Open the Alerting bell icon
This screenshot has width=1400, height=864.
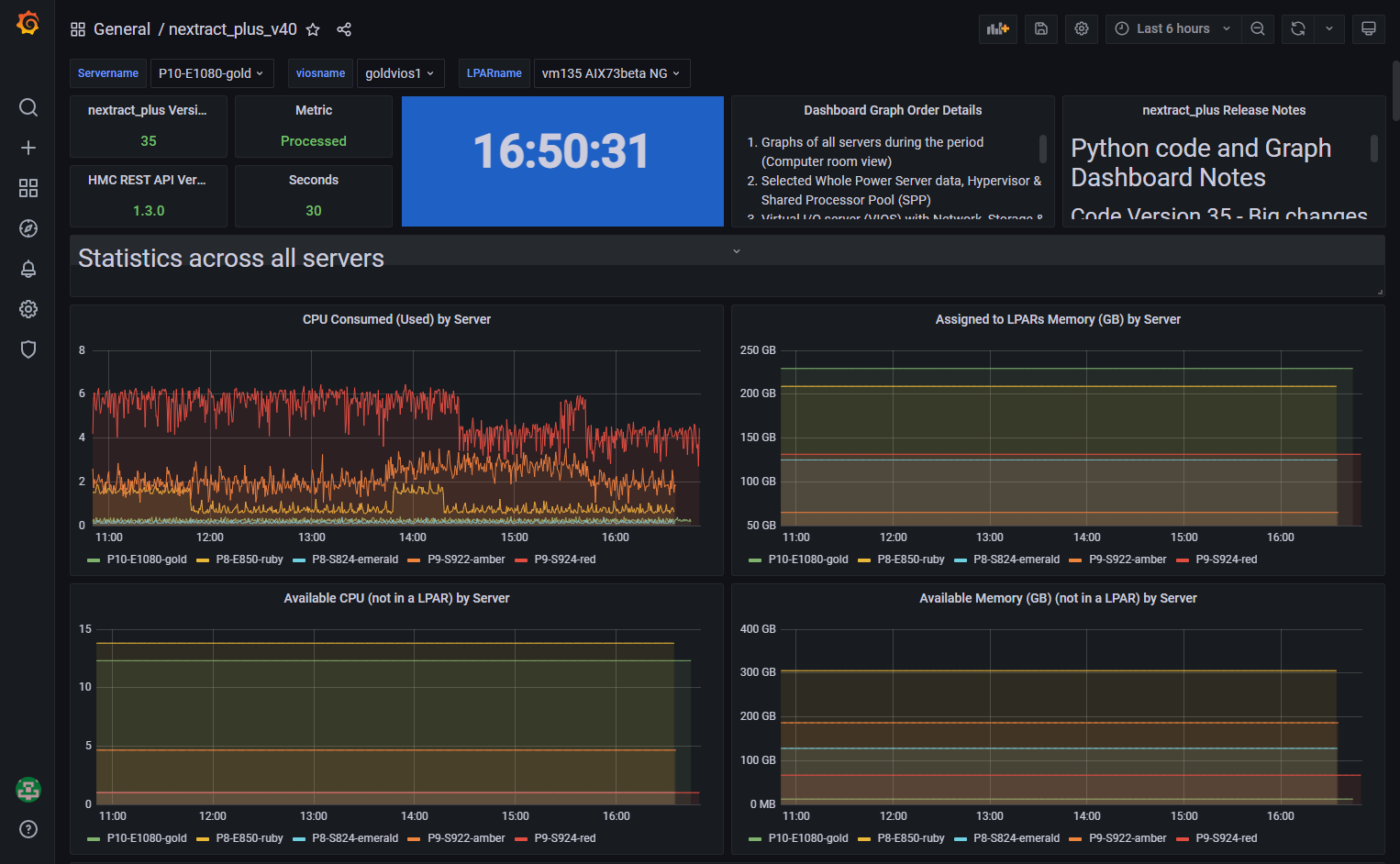(28, 269)
